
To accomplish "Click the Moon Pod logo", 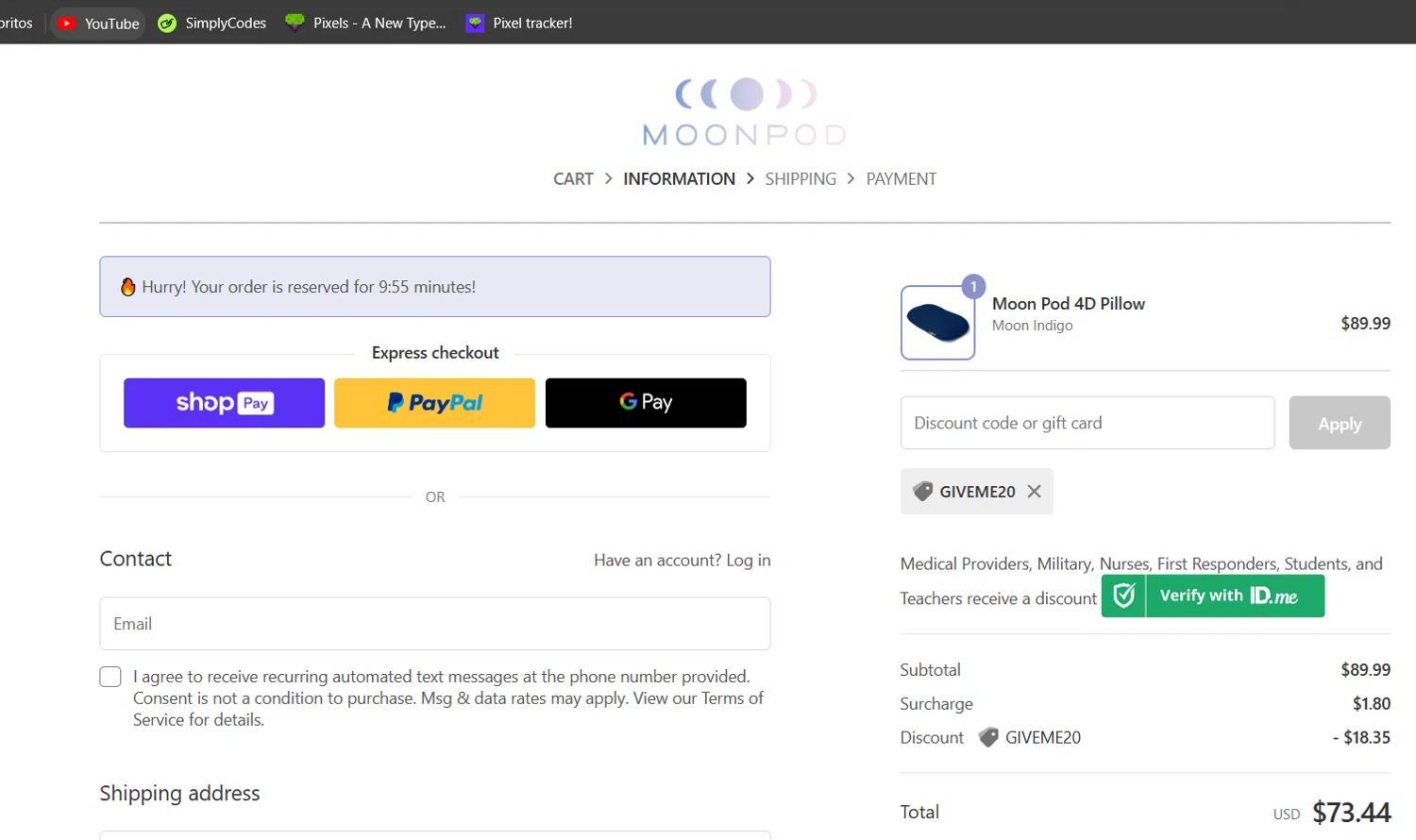I will coord(745,111).
